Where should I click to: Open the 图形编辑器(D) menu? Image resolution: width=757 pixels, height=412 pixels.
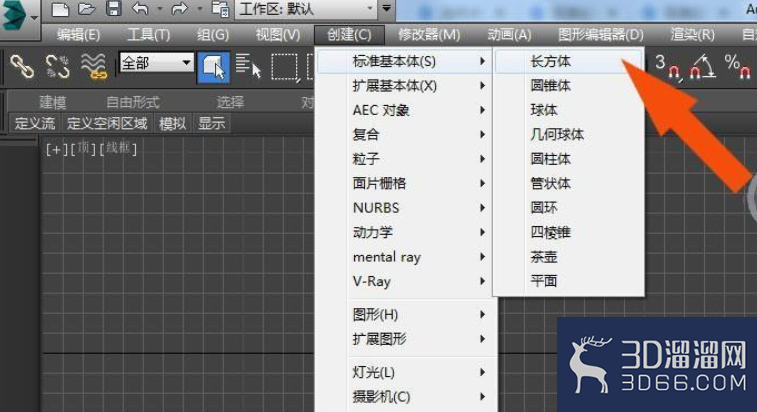click(x=601, y=35)
